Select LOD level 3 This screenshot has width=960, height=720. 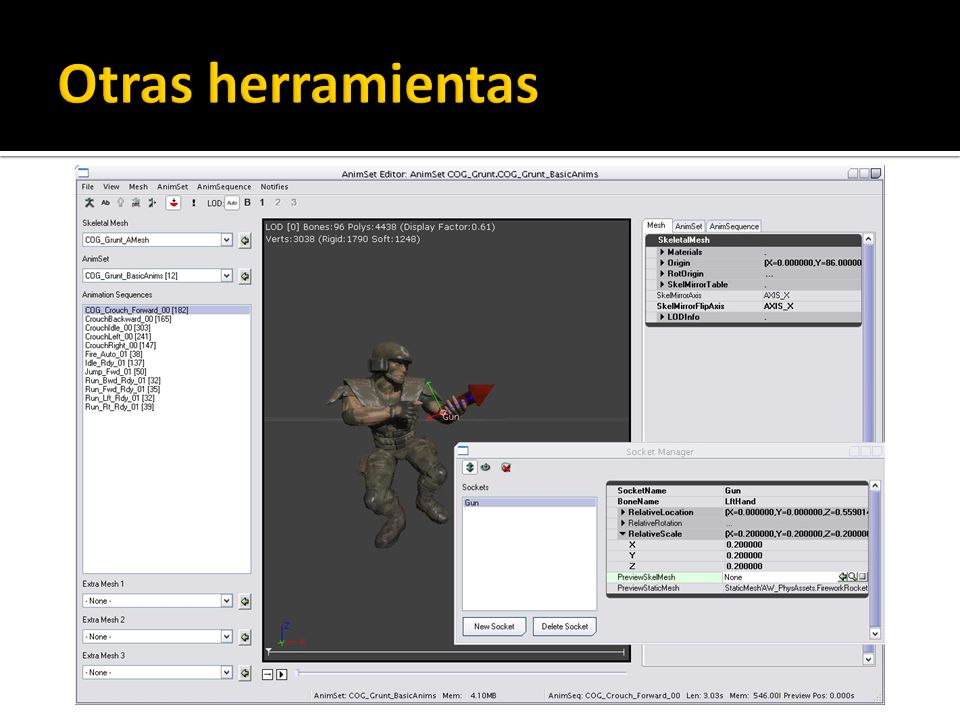[293, 203]
